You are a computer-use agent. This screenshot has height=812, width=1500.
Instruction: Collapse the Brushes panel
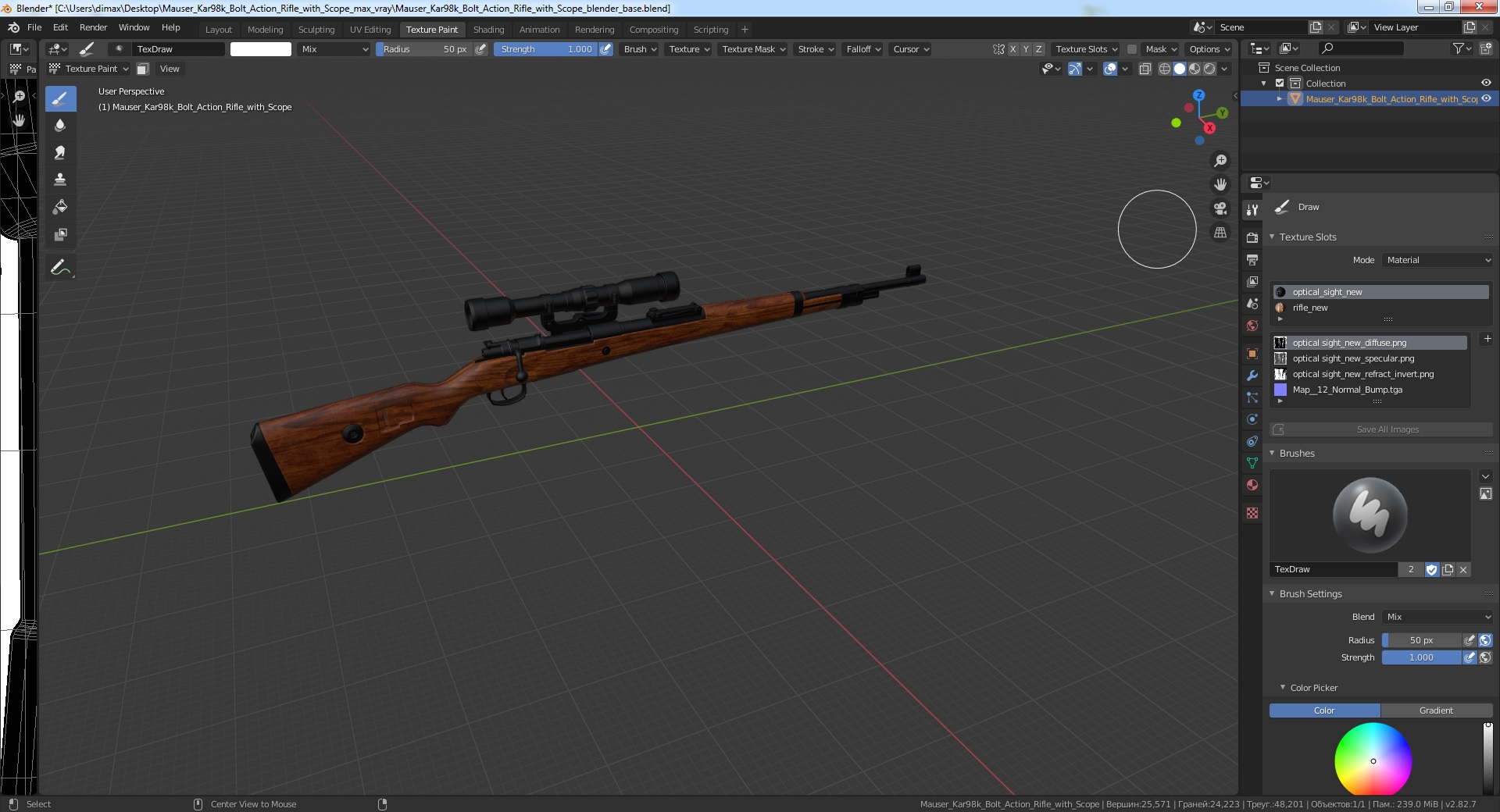pos(1272,454)
